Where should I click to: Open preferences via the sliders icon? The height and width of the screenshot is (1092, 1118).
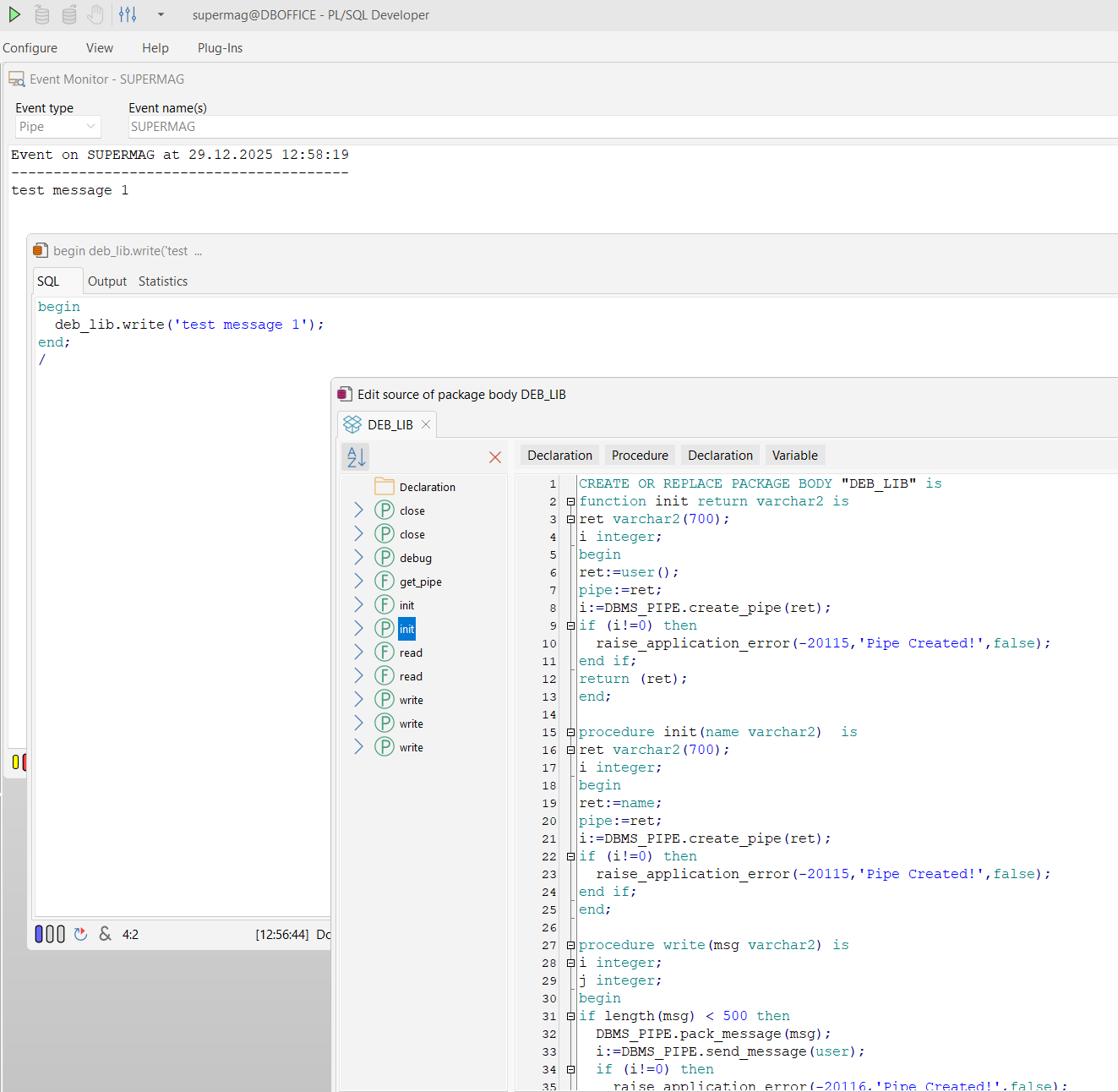tap(128, 14)
